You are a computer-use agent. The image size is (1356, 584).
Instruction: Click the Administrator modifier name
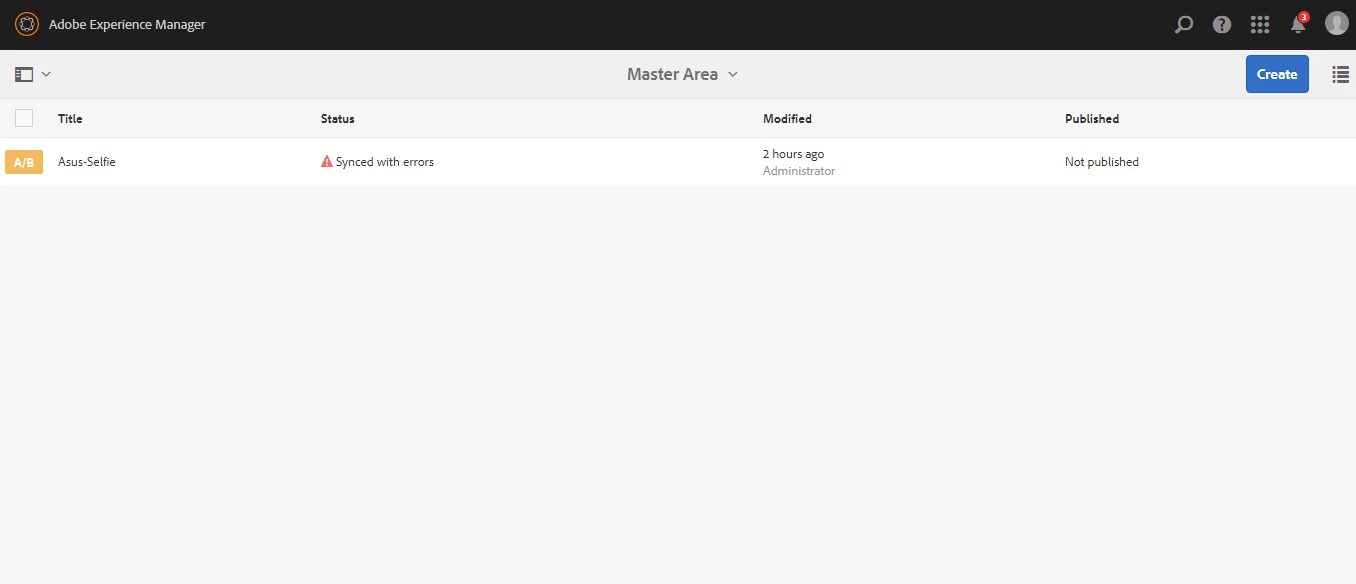(x=799, y=171)
